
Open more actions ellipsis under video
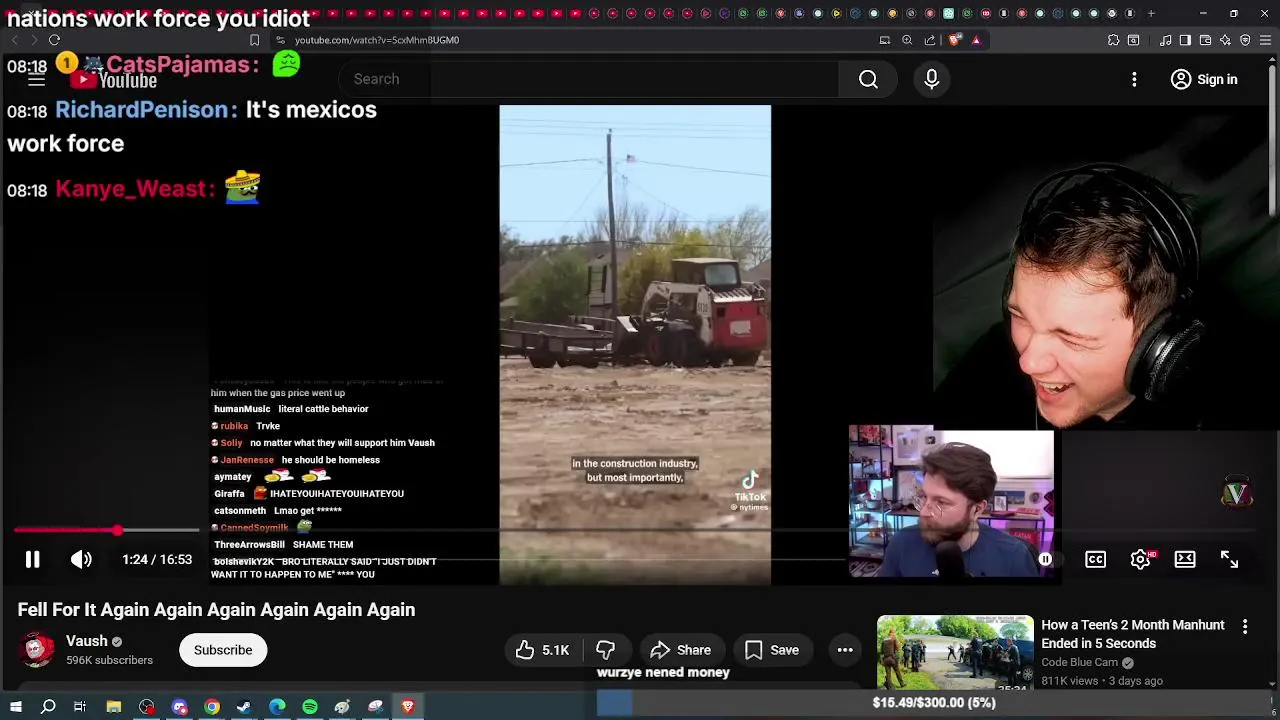[x=845, y=650]
